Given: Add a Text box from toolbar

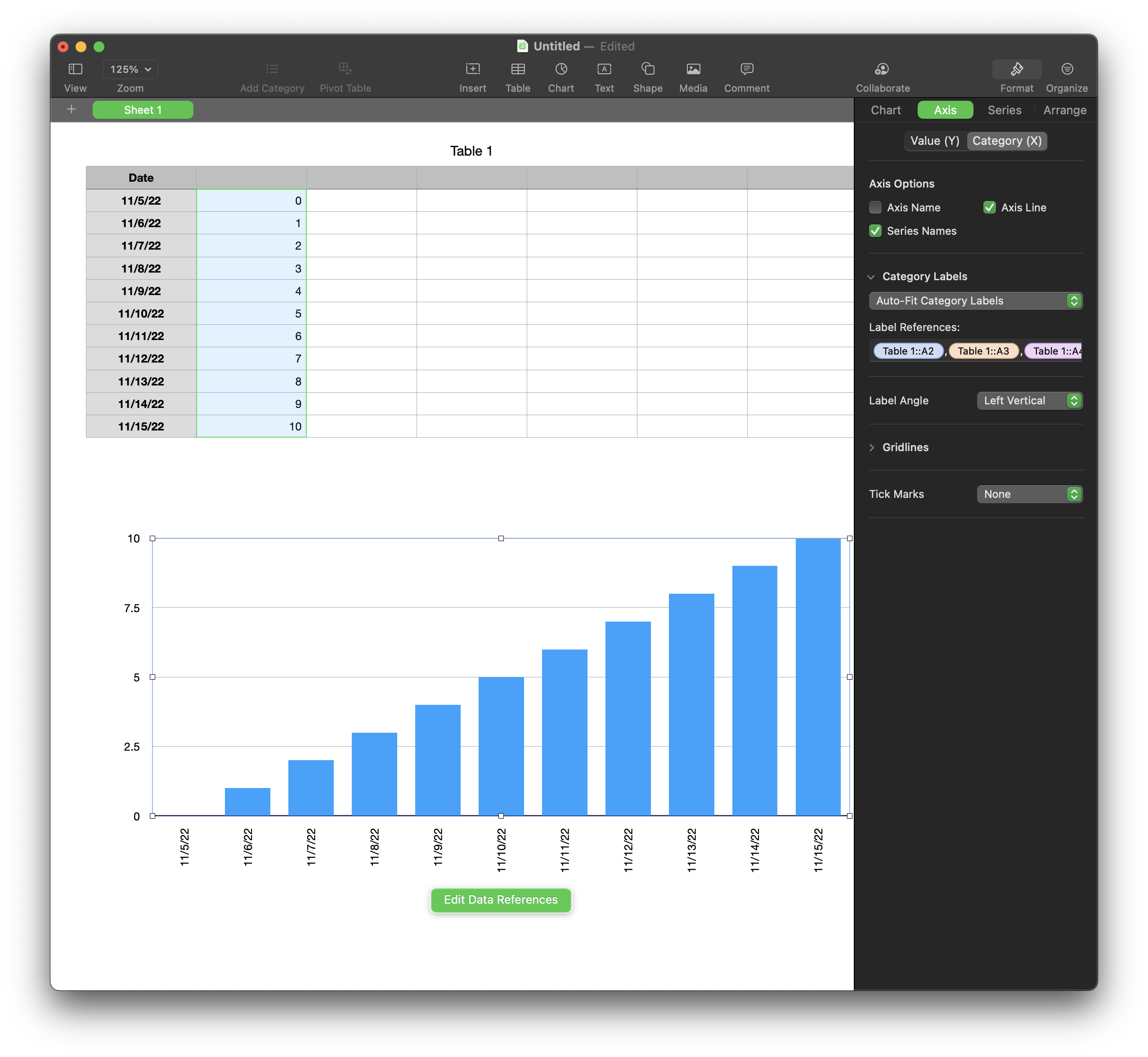Looking at the screenshot, I should pos(604,70).
